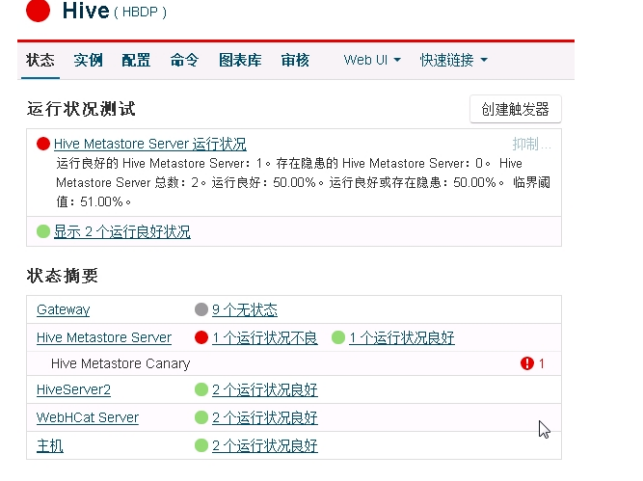Click 主机 row's 2 个运行状况良好 link
Viewport: 643px width, 481px height.
point(265,445)
